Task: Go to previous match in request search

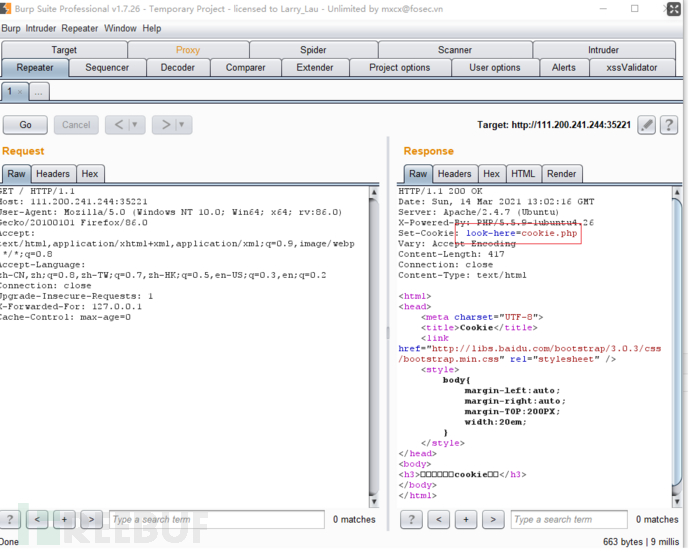Action: (37, 519)
